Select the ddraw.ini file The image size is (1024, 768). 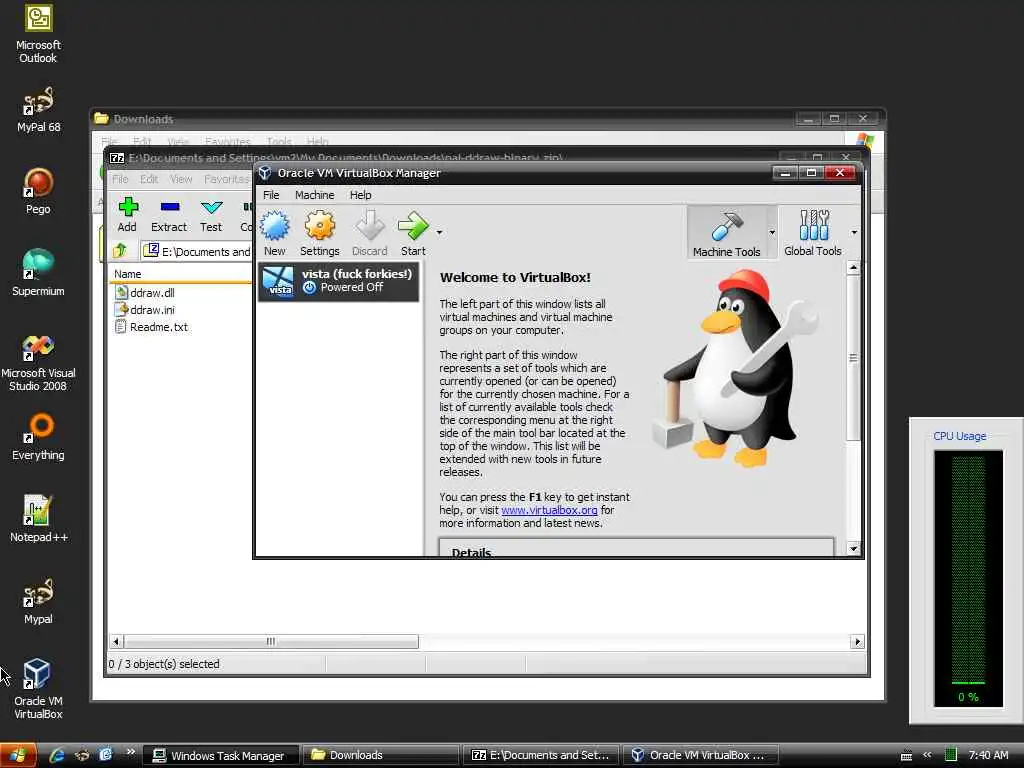(x=145, y=310)
